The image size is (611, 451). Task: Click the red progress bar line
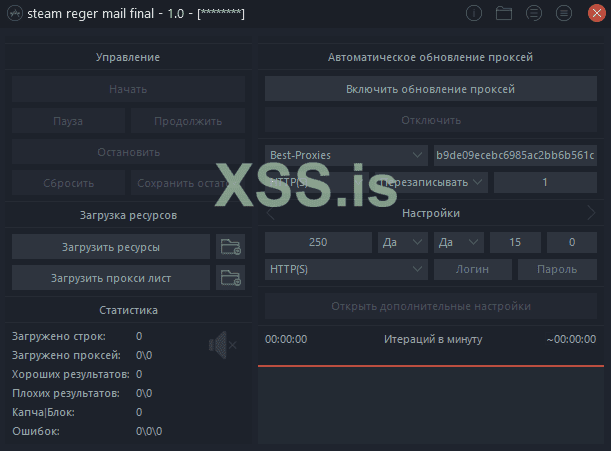[x=431, y=366]
